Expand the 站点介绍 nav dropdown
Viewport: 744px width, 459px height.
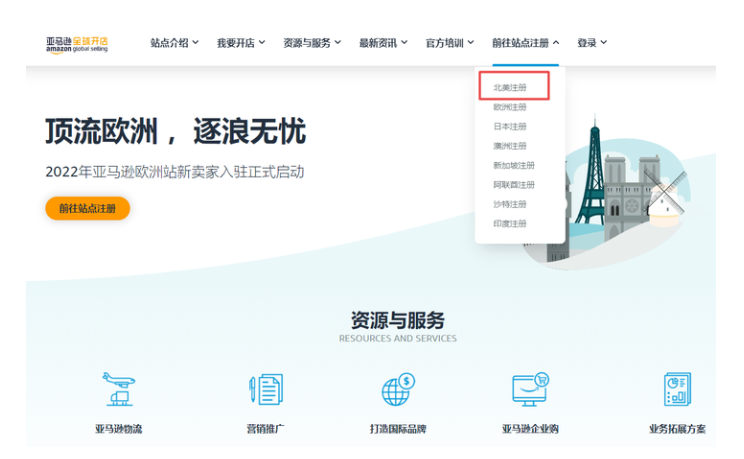(174, 43)
